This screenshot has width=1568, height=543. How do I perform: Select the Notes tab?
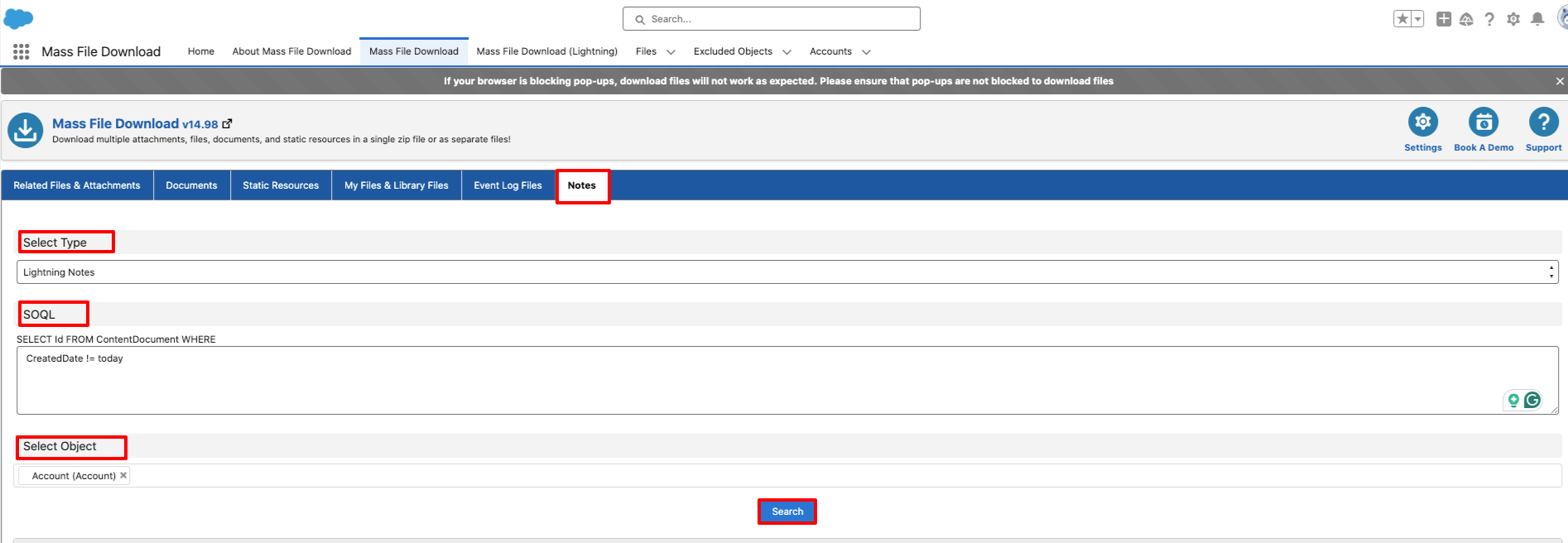click(582, 185)
